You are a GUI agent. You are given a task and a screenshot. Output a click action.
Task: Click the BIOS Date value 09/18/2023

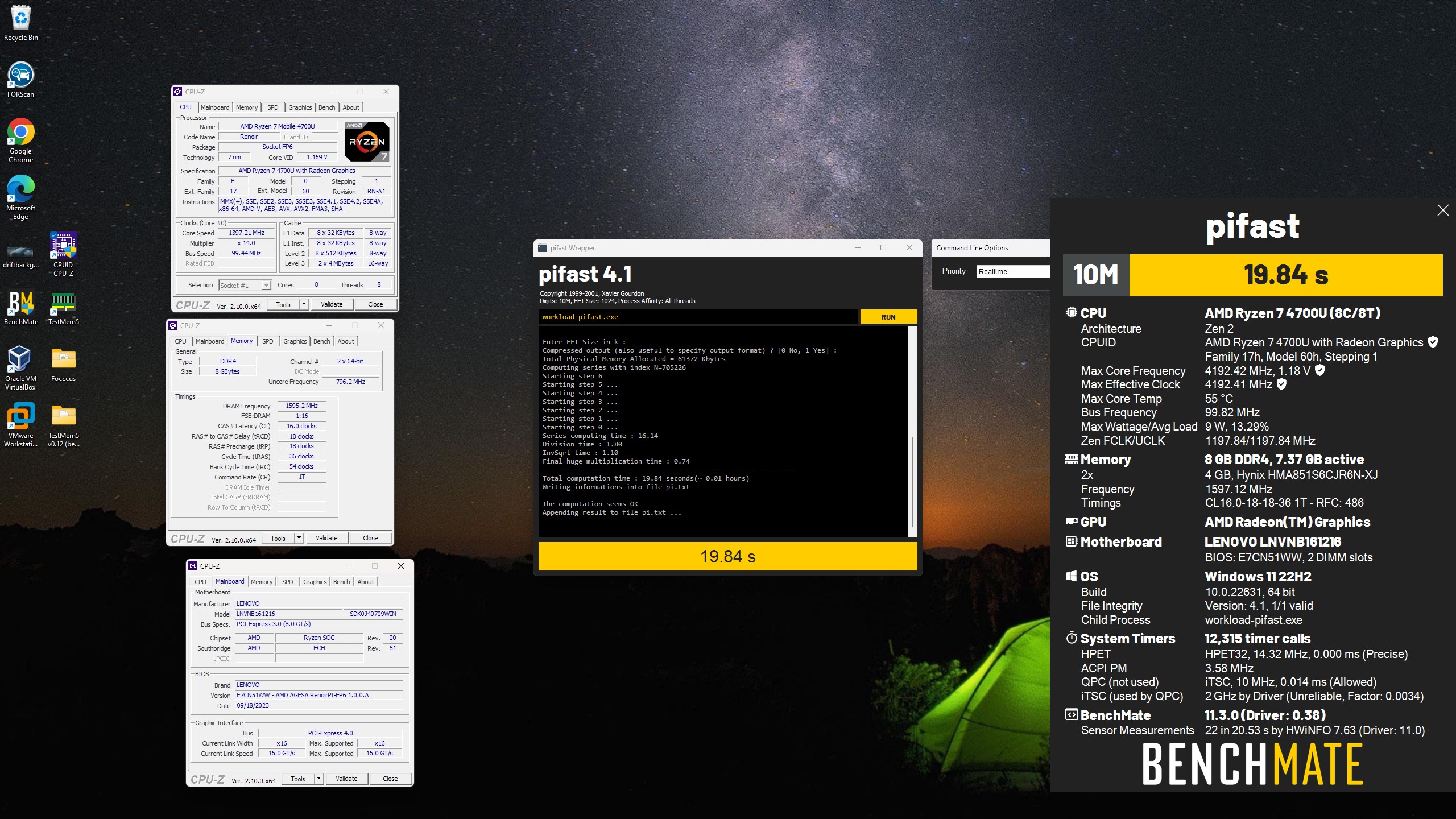tap(318, 705)
